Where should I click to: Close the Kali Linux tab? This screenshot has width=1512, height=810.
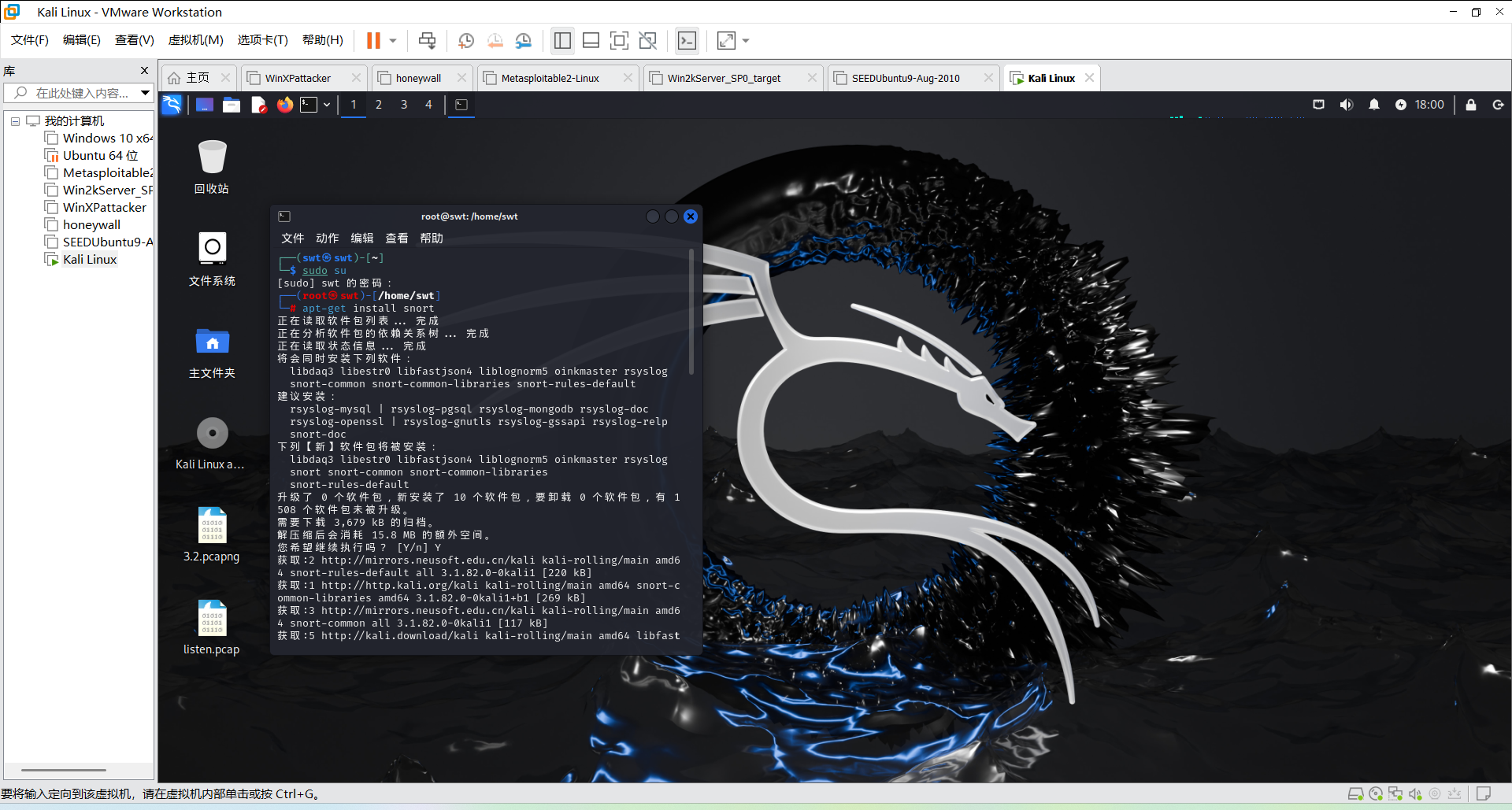pos(1089,78)
